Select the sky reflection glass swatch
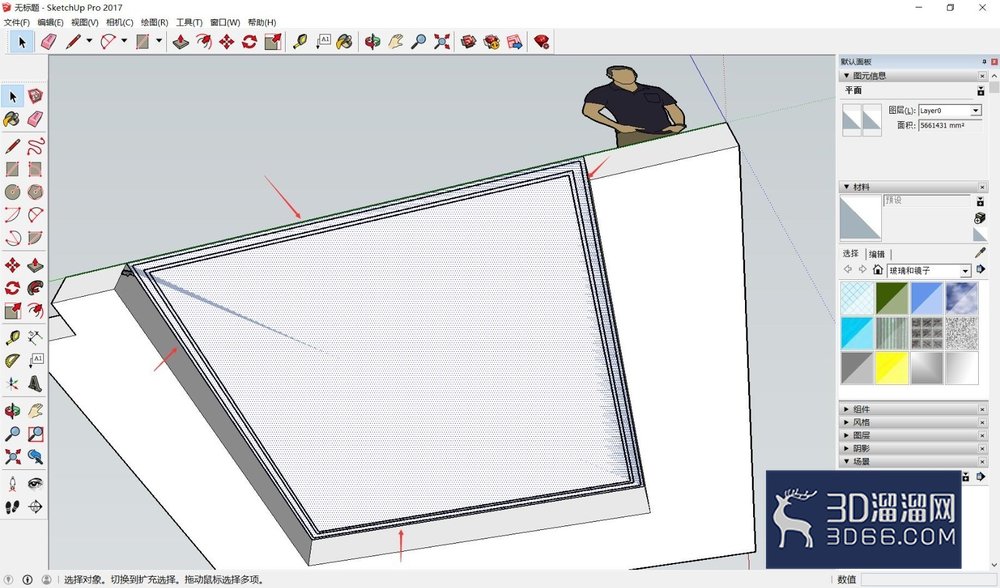Image resolution: width=1000 pixels, height=588 pixels. pyautogui.click(x=961, y=298)
